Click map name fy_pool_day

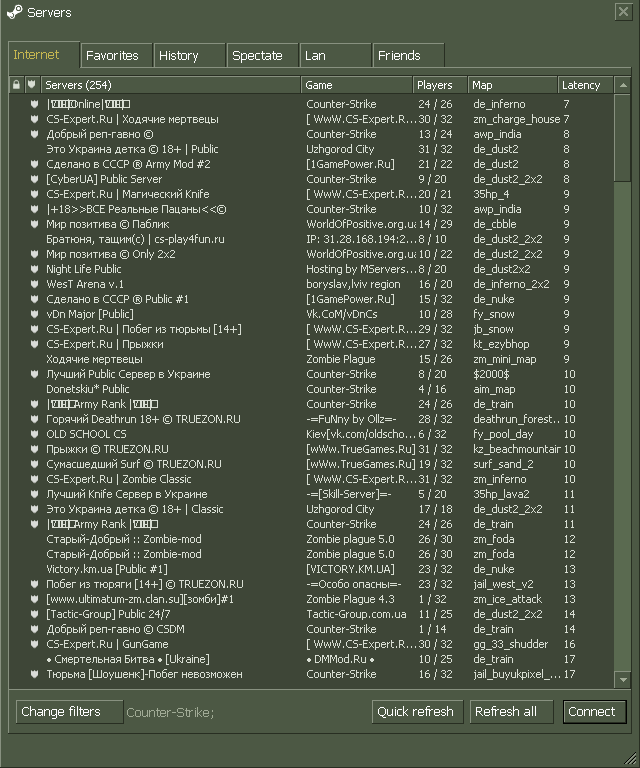503,434
